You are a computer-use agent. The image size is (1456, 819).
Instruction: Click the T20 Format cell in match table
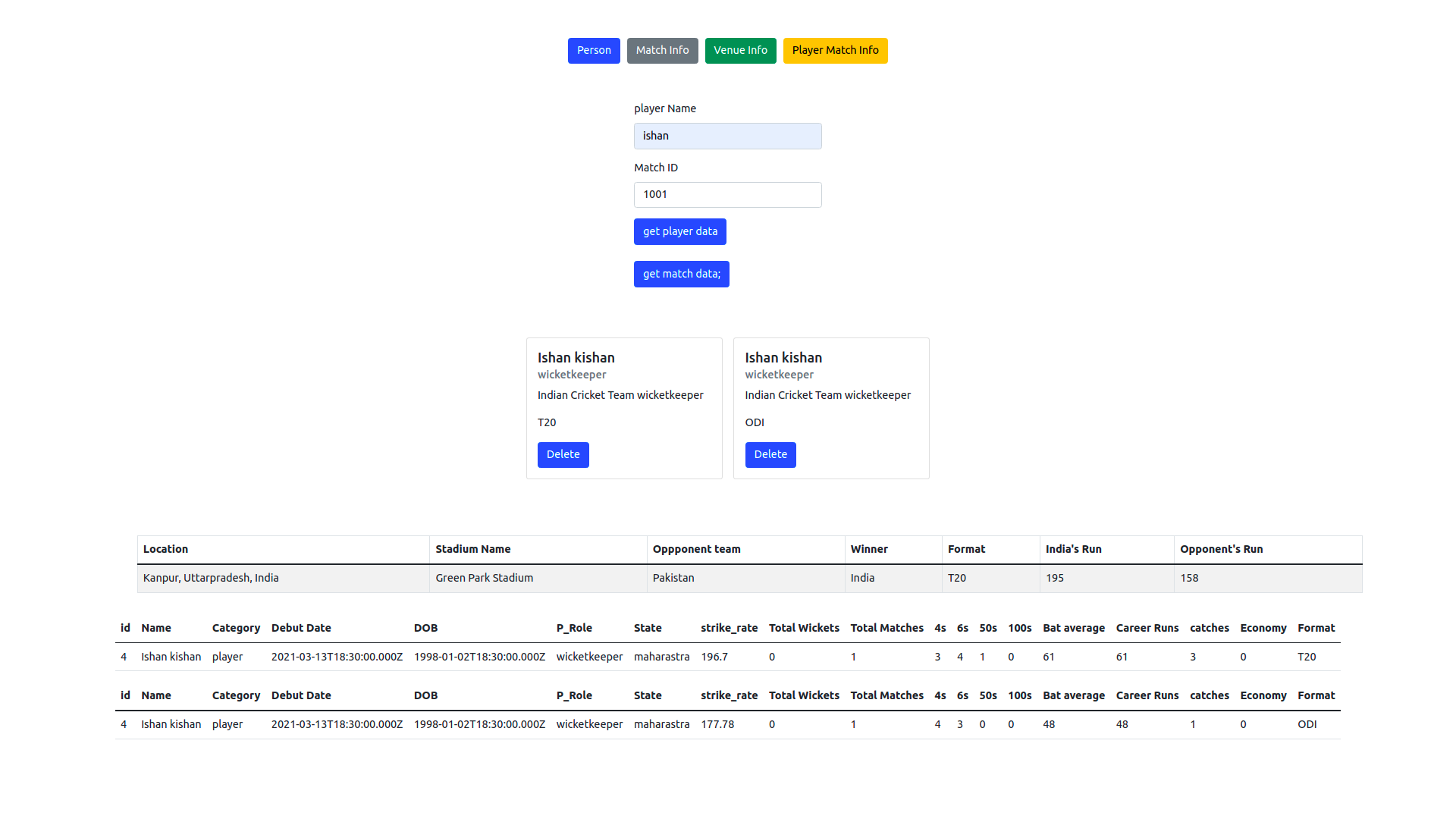coord(957,578)
